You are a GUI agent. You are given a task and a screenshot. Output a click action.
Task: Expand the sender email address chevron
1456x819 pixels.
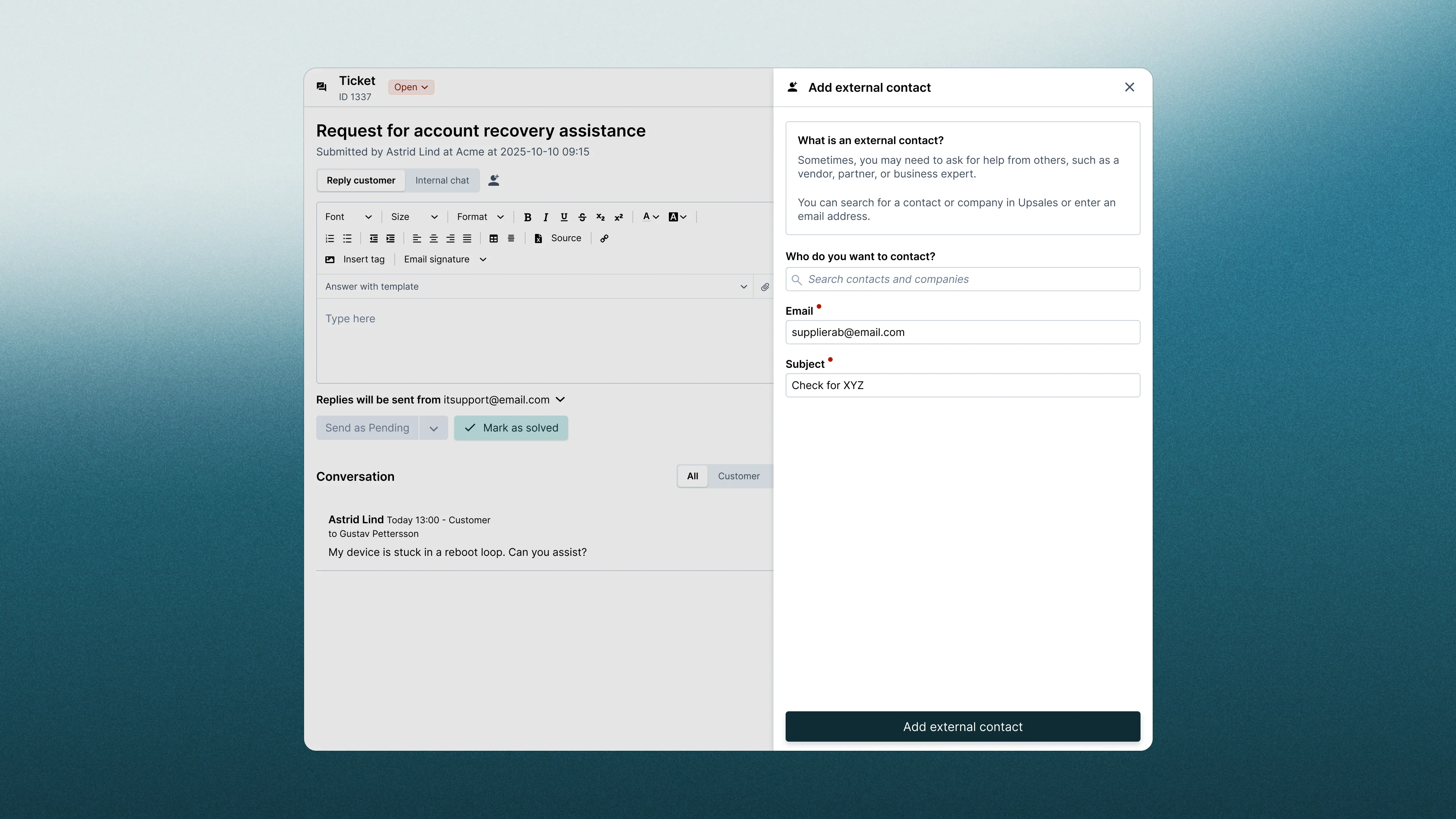tap(560, 400)
